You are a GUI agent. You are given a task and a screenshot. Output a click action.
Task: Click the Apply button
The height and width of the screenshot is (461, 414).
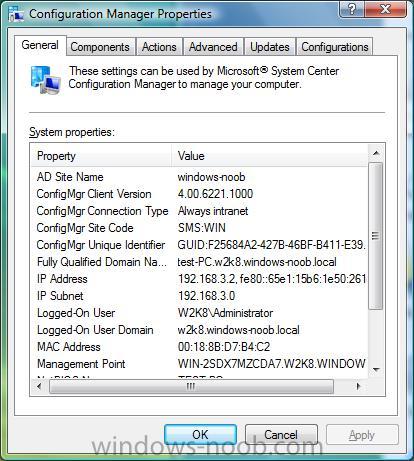(x=362, y=435)
